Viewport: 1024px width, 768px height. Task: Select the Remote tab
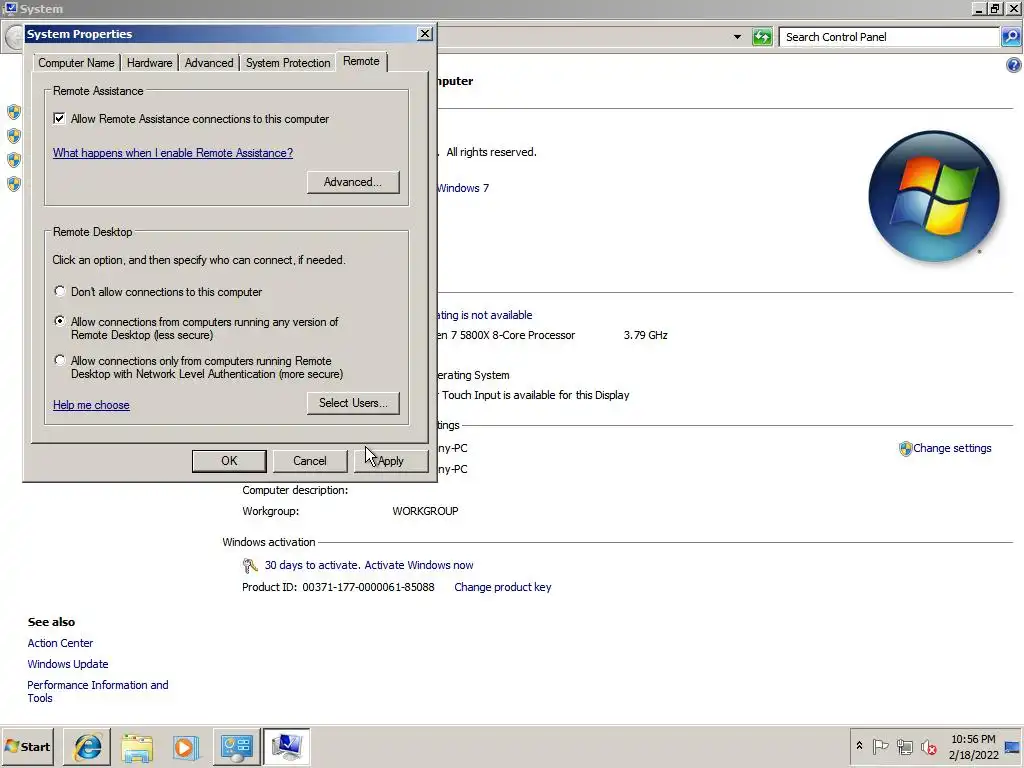pos(361,61)
